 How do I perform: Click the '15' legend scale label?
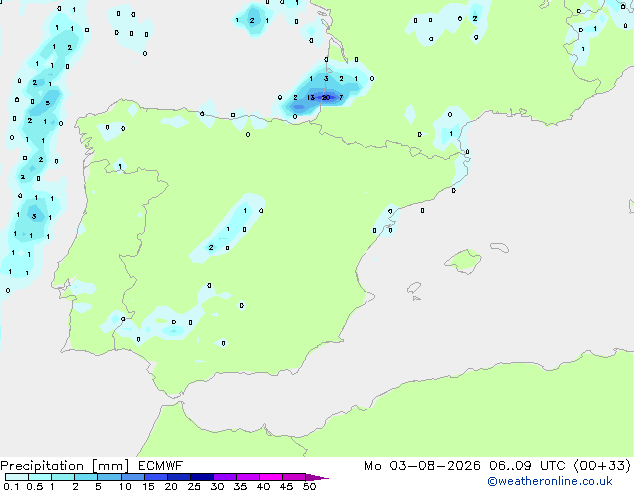pos(148,486)
